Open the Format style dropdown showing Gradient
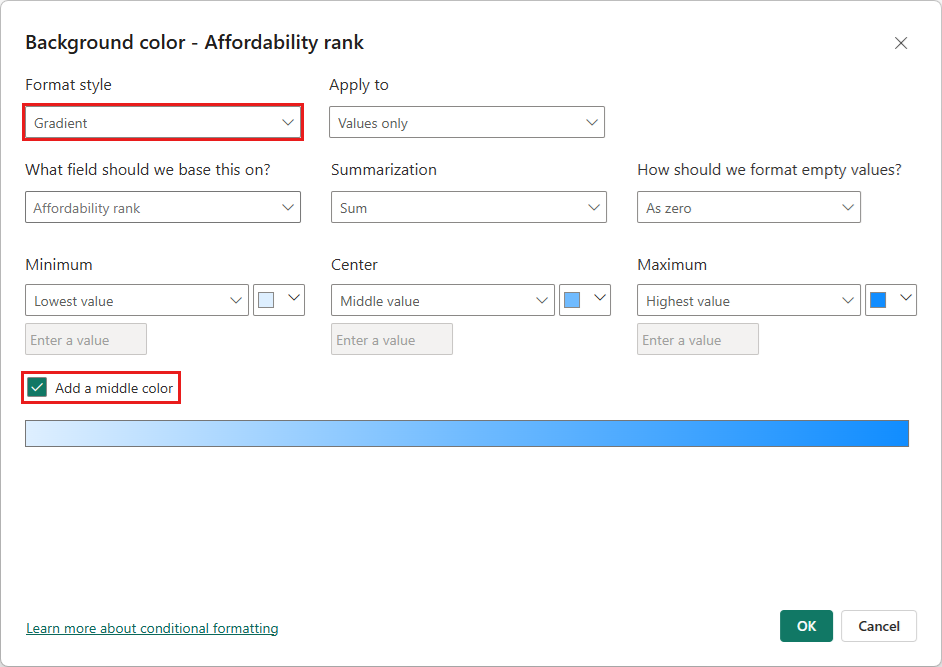This screenshot has height=667, width=942. pos(162,122)
